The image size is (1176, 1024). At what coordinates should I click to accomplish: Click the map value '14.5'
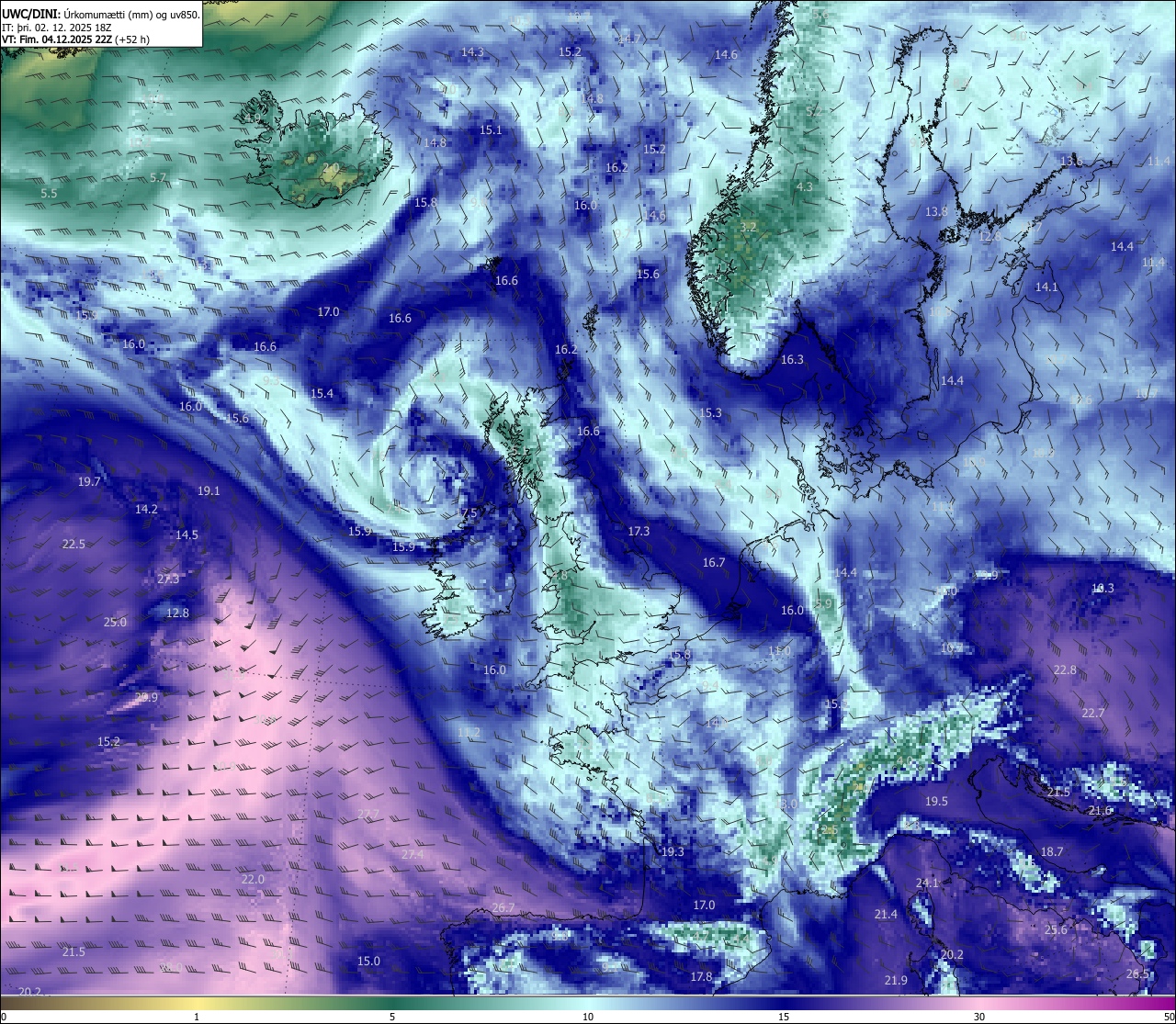pos(187,535)
